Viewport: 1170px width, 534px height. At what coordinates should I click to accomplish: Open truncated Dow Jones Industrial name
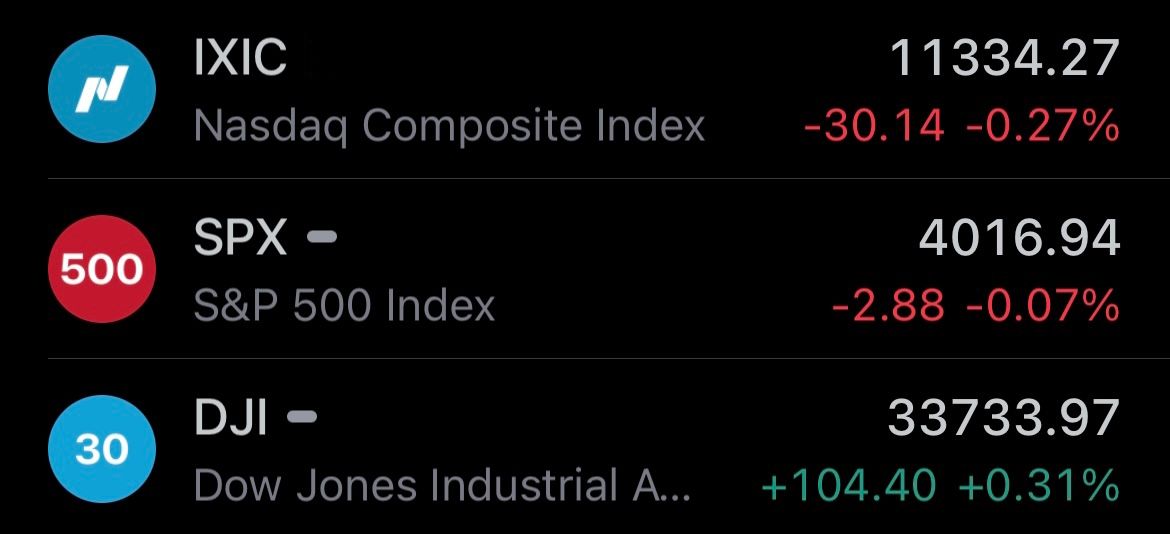[442, 485]
